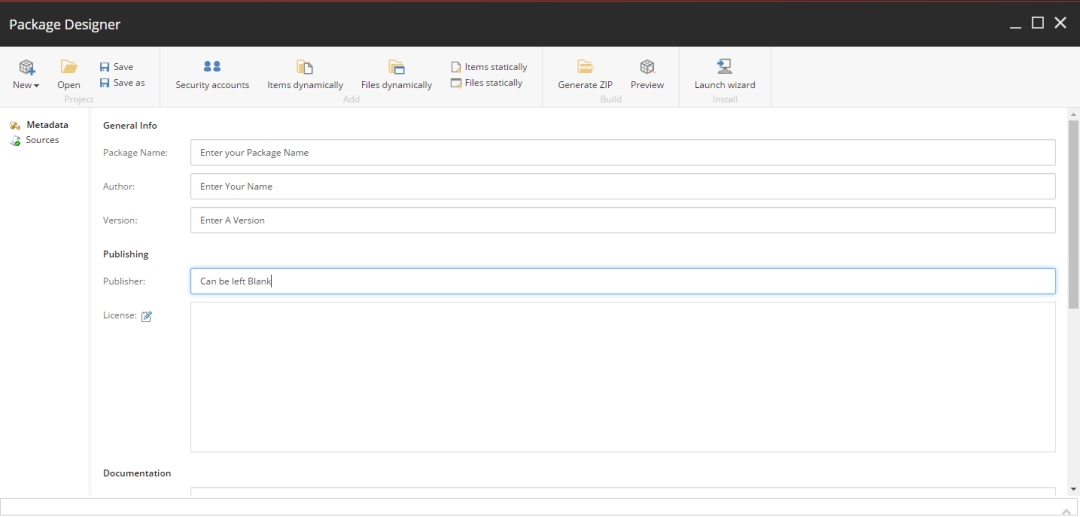The image size is (1080, 517).
Task: Select Metadata in the left panel
Action: tap(46, 125)
